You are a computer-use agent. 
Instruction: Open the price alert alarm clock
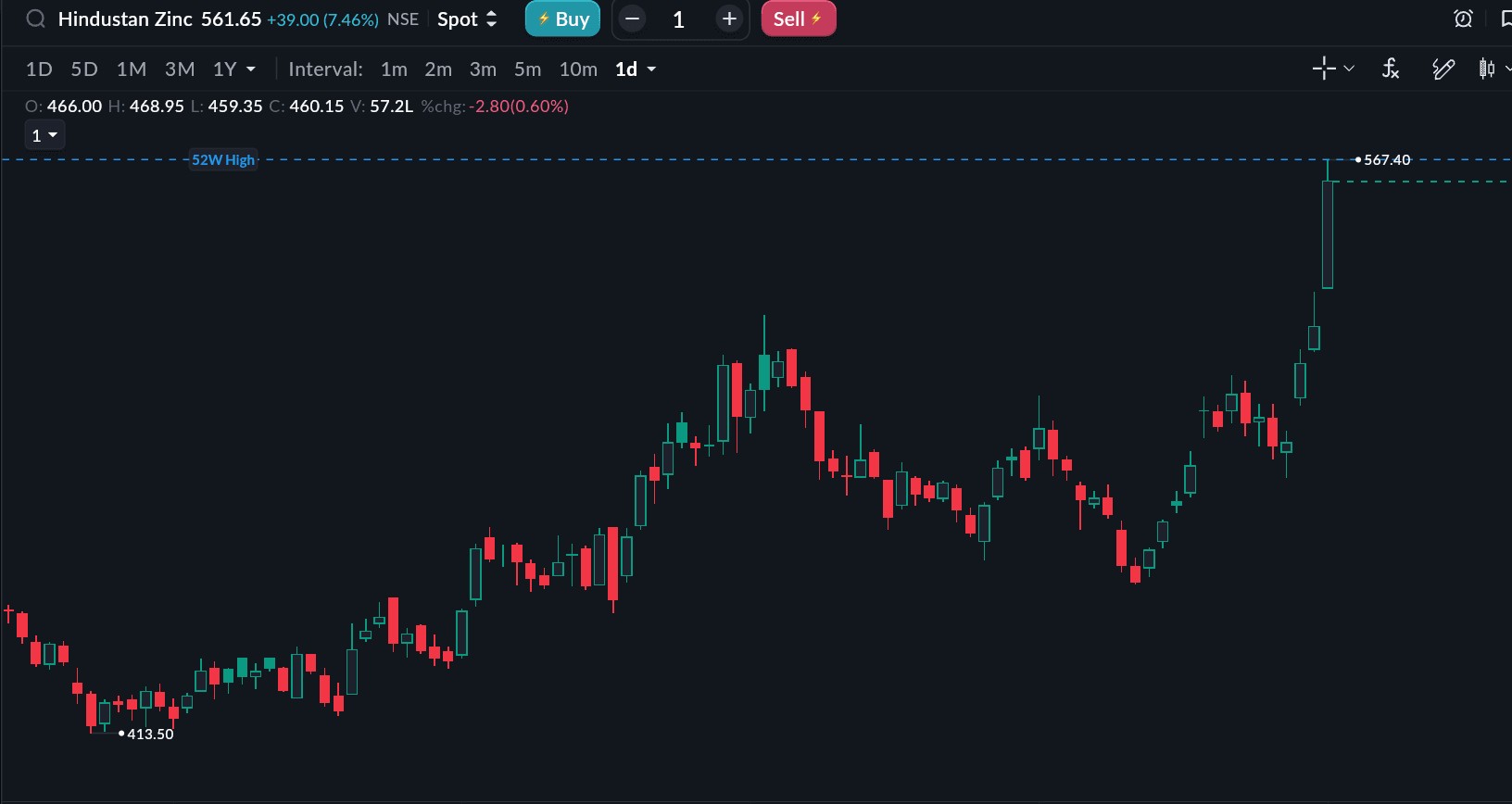point(1463,19)
